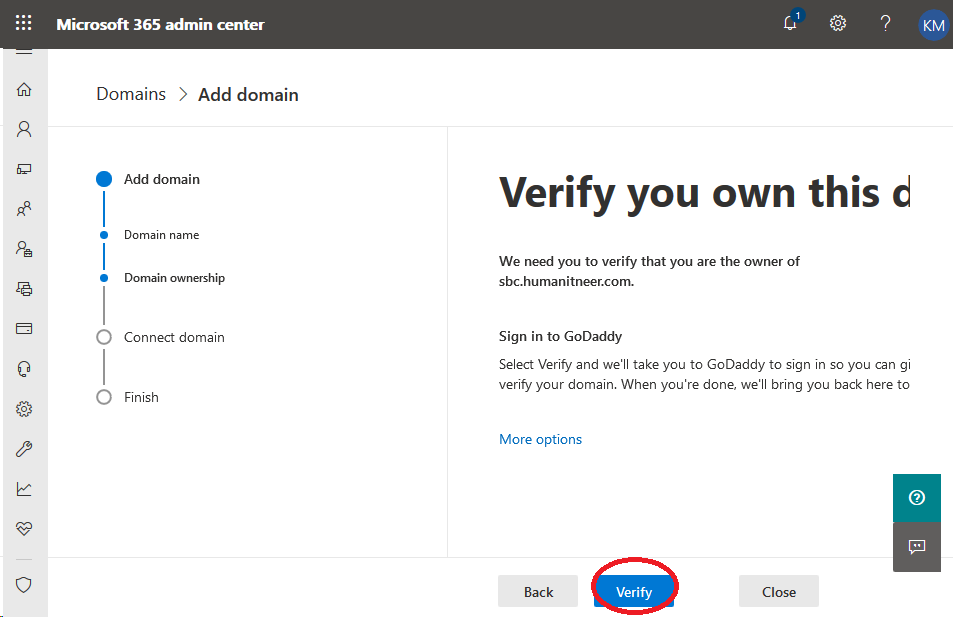Open Billing card icon in sidebar
Screen dimensions: 953x617
pyautogui.click(x=24, y=329)
